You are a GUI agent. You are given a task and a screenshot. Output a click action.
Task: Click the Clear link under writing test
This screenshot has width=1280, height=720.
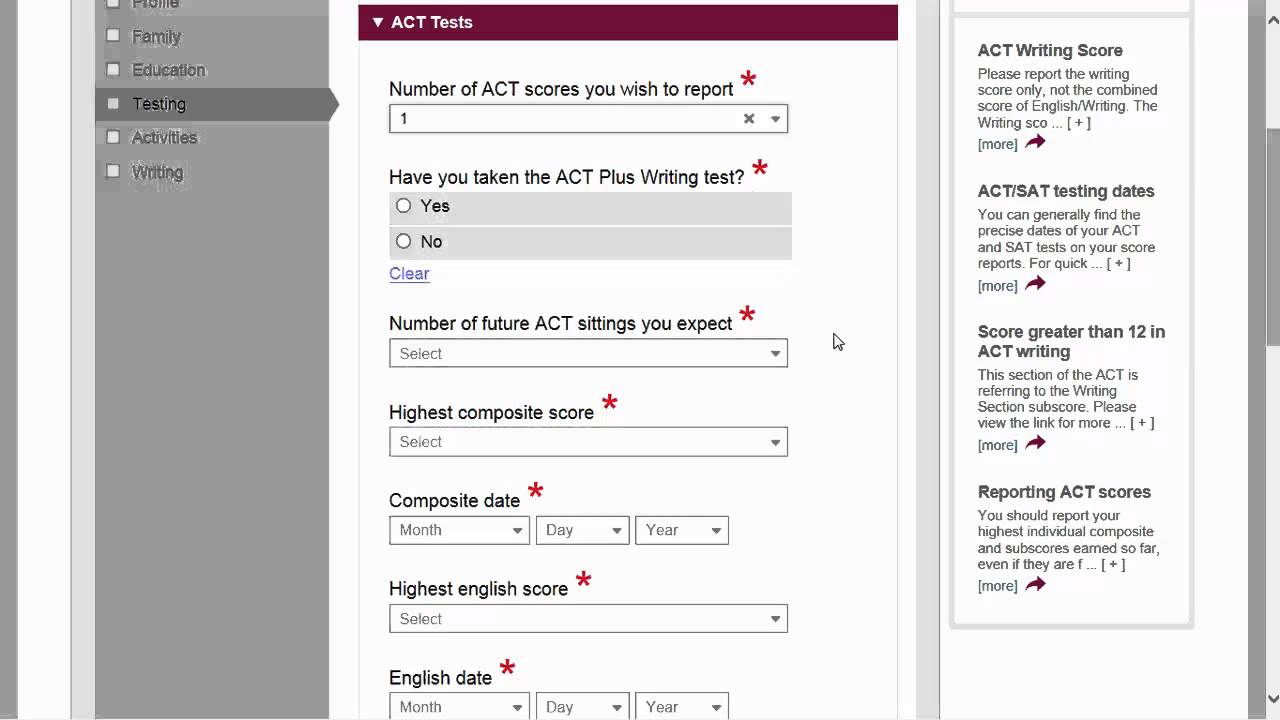tap(409, 274)
